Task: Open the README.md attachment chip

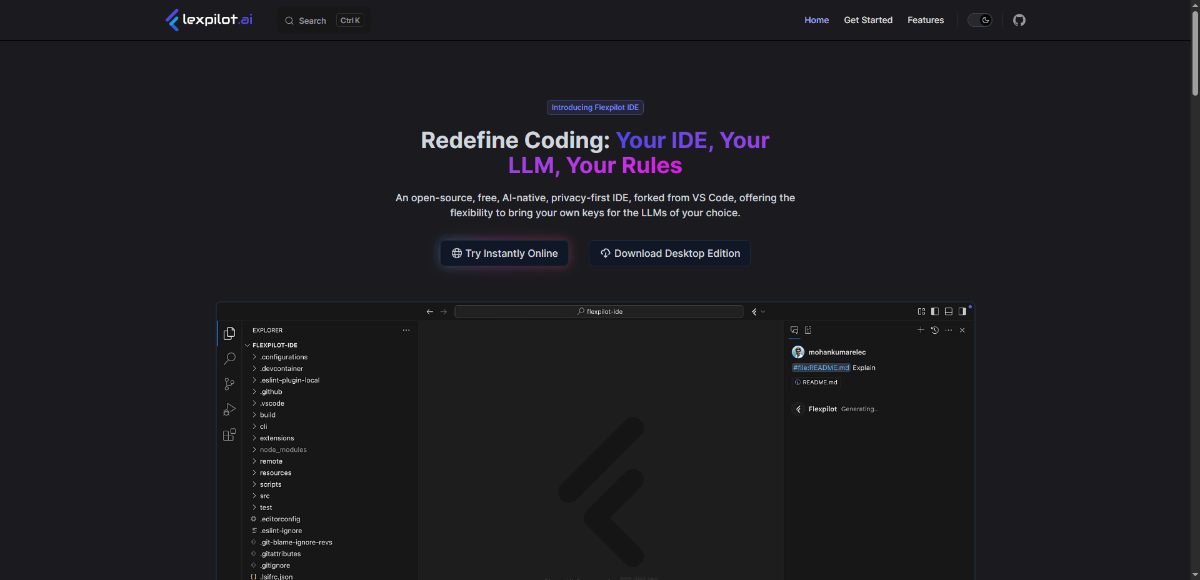Action: pos(817,382)
